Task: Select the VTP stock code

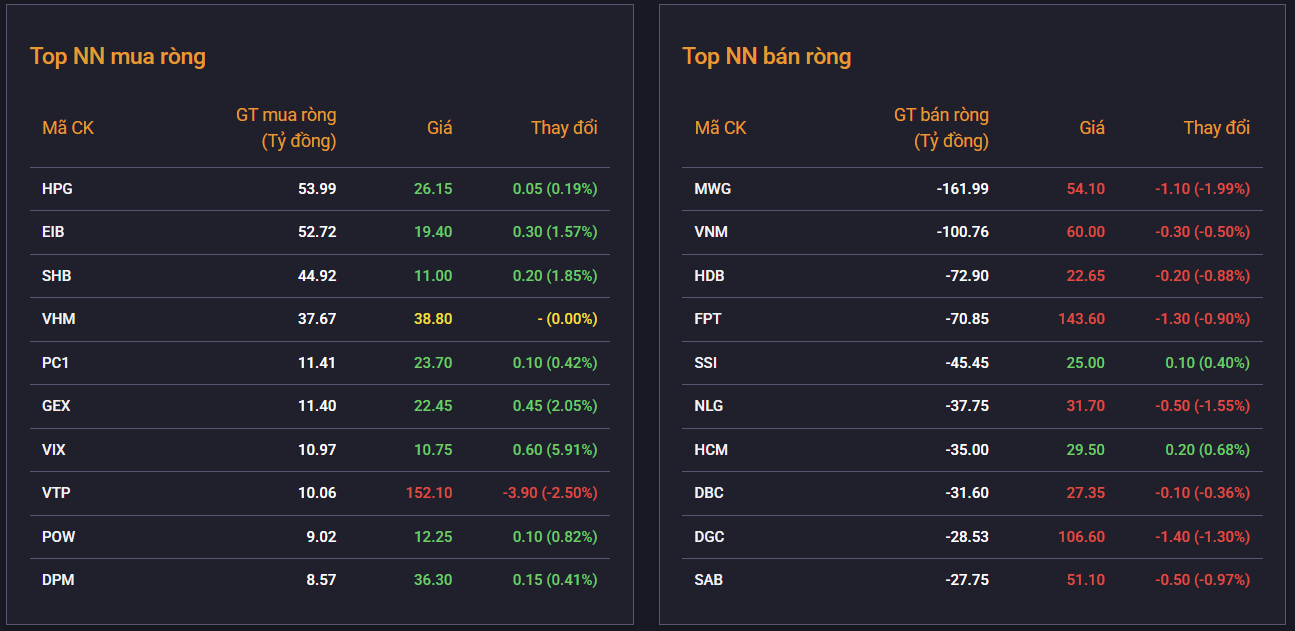Action: tap(56, 493)
